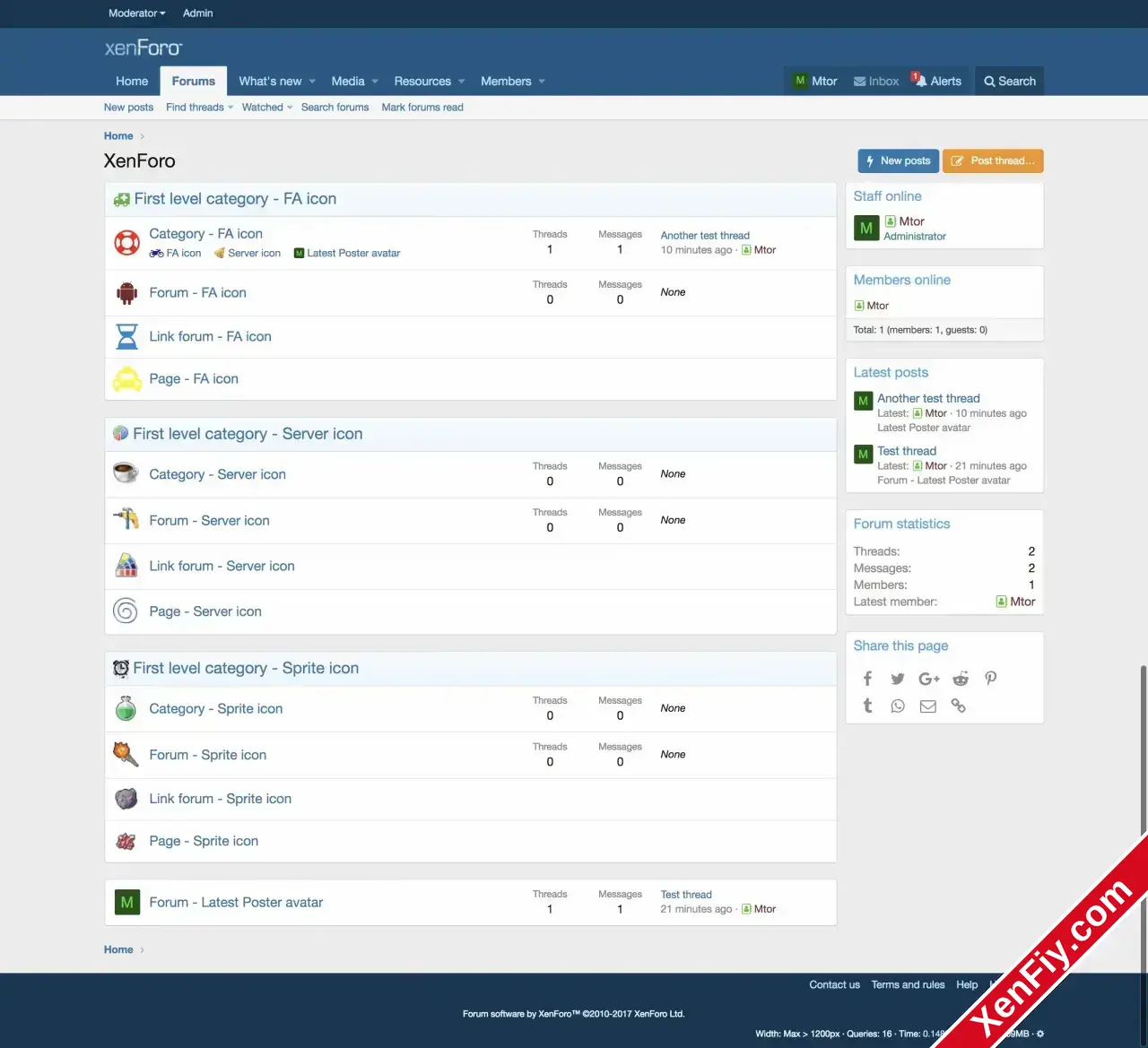Share this page on Reddit

tap(961, 679)
